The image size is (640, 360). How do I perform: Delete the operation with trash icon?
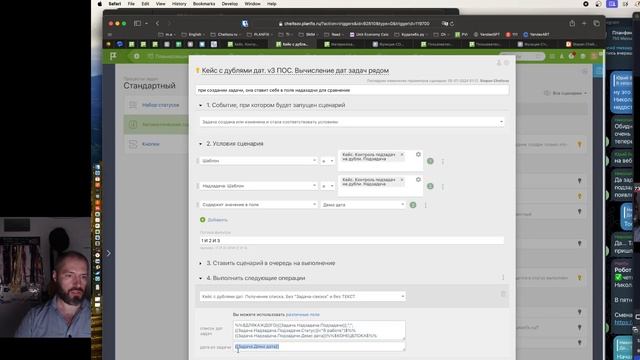[503, 294]
